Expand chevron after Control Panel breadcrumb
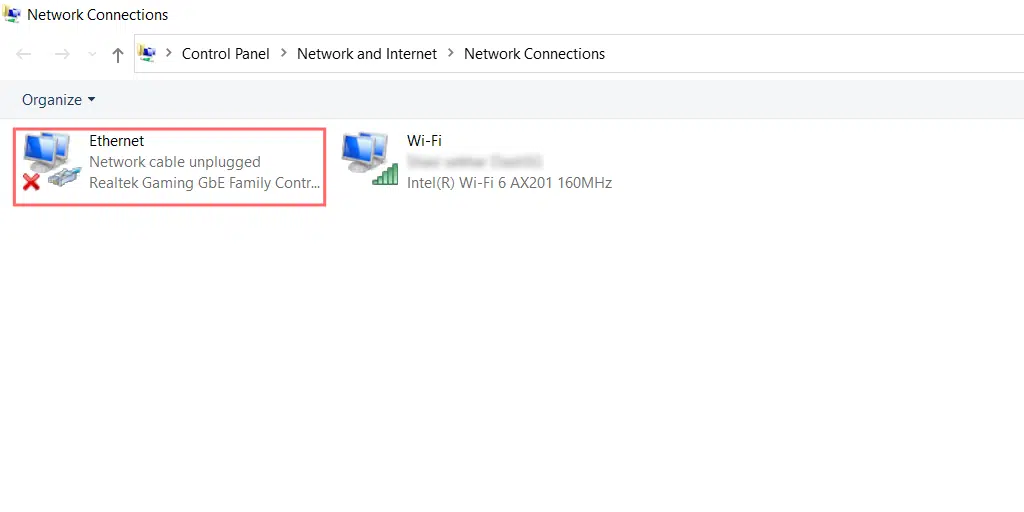 coord(283,54)
